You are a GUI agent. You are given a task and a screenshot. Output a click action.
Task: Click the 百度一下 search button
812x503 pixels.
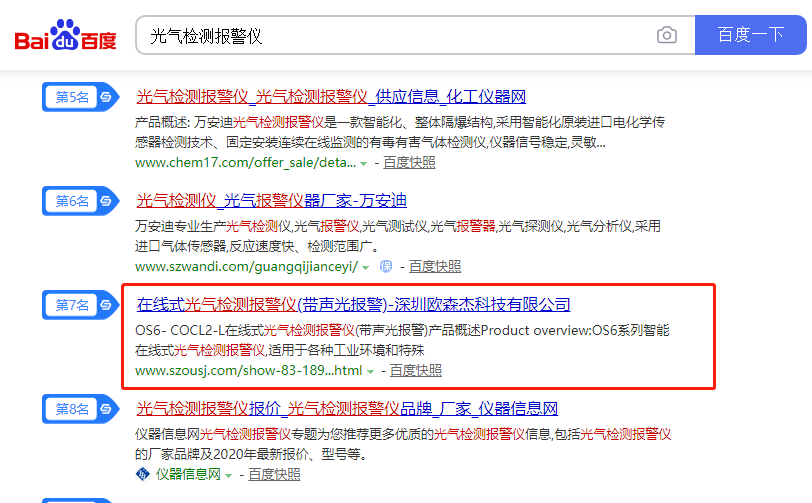(x=750, y=35)
